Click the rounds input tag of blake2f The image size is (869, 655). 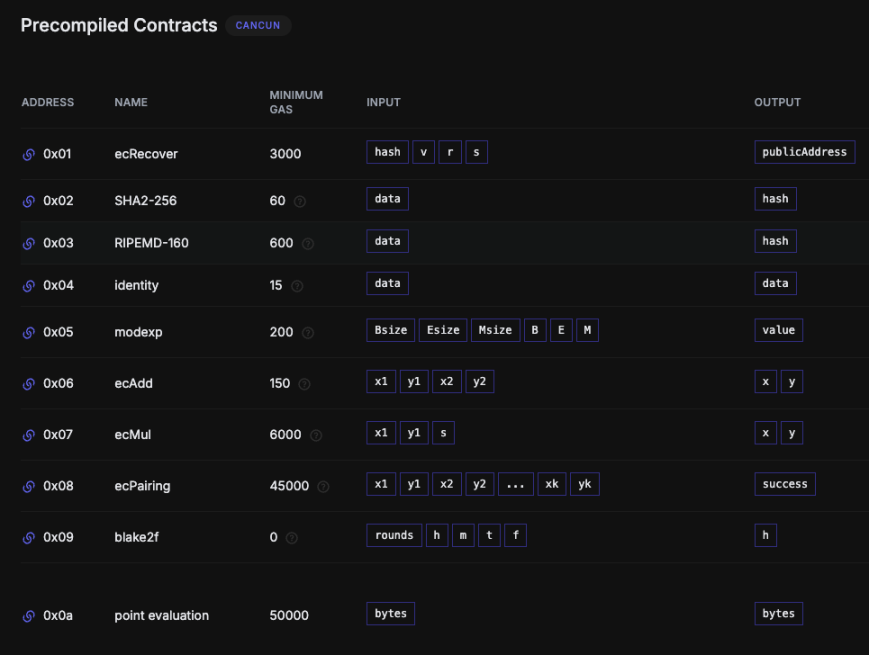tap(394, 535)
